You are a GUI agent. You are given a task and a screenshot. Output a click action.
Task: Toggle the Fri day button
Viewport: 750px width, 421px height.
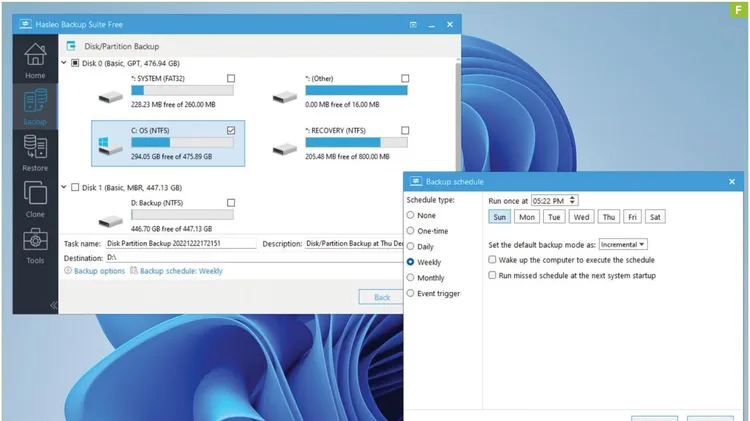632,217
